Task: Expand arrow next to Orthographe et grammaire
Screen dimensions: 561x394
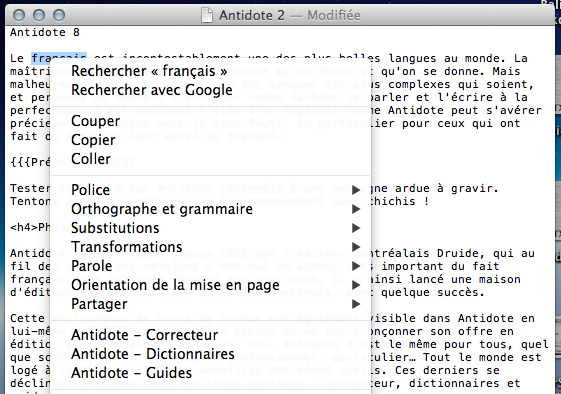Action: (x=356, y=209)
